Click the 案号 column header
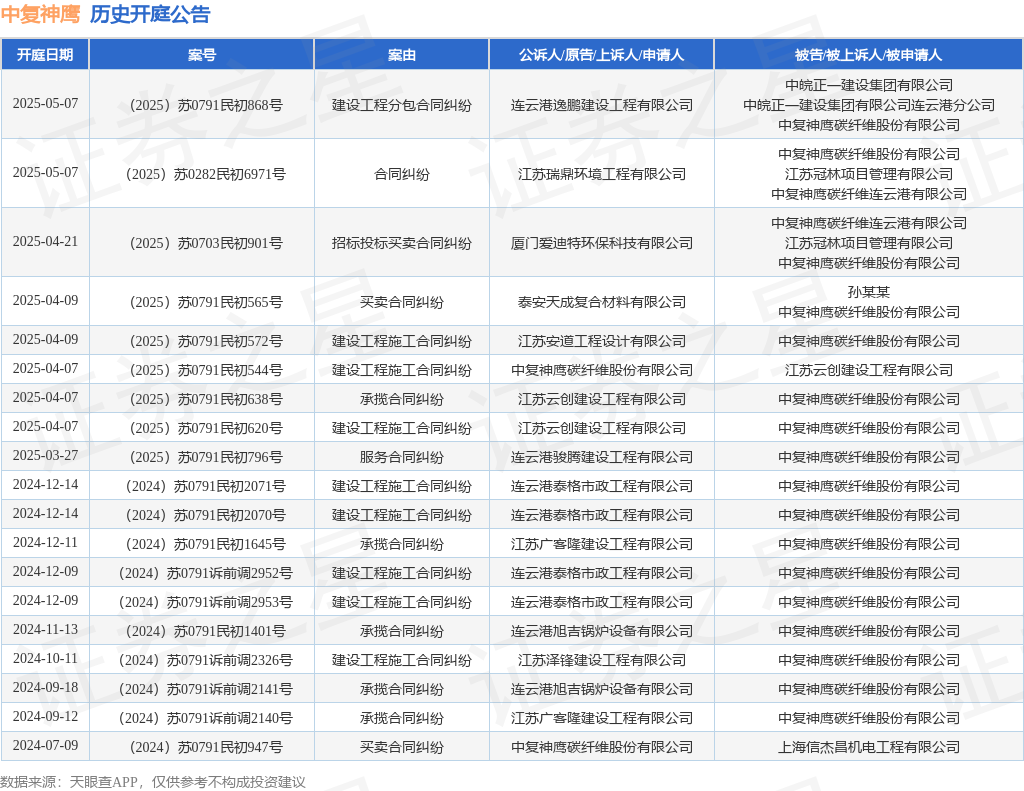The width and height of the screenshot is (1024, 791). (x=202, y=55)
